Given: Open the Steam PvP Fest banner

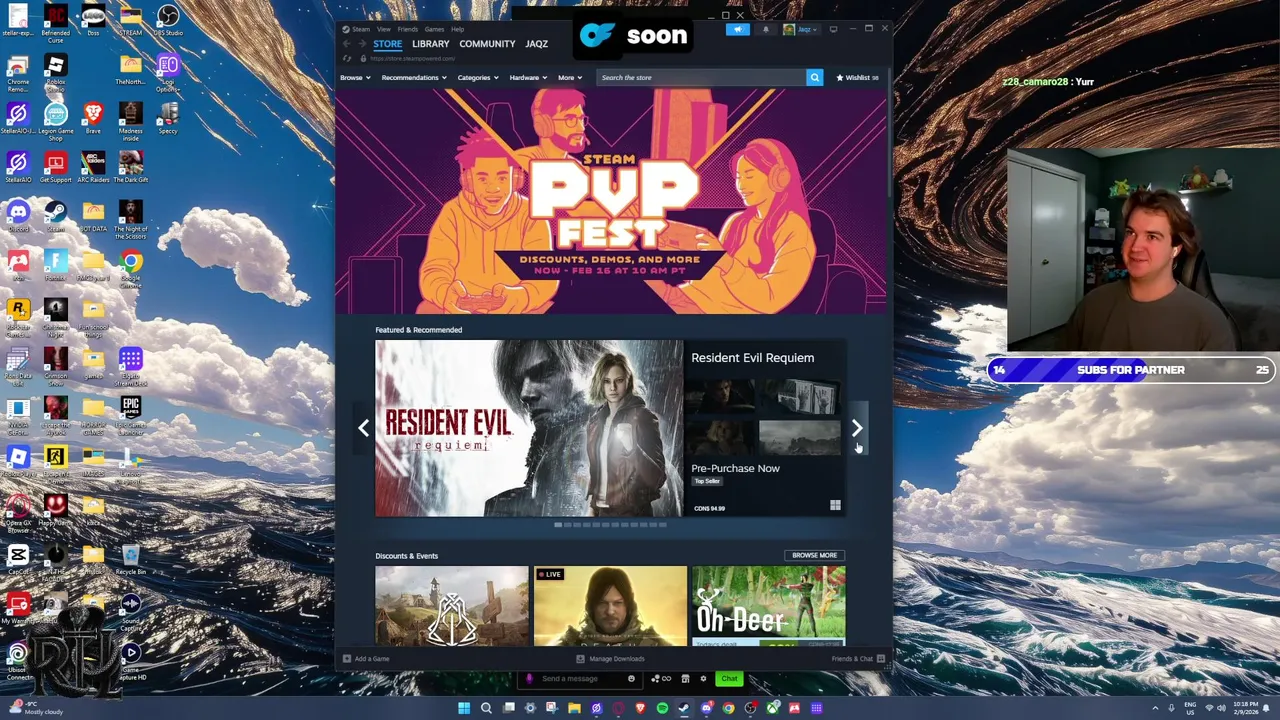Looking at the screenshot, I should [611, 201].
